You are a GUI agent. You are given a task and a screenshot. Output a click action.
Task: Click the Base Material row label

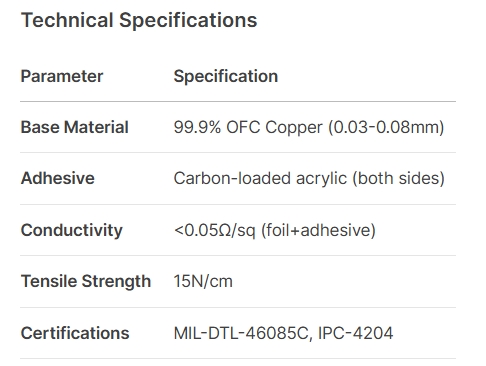75,127
